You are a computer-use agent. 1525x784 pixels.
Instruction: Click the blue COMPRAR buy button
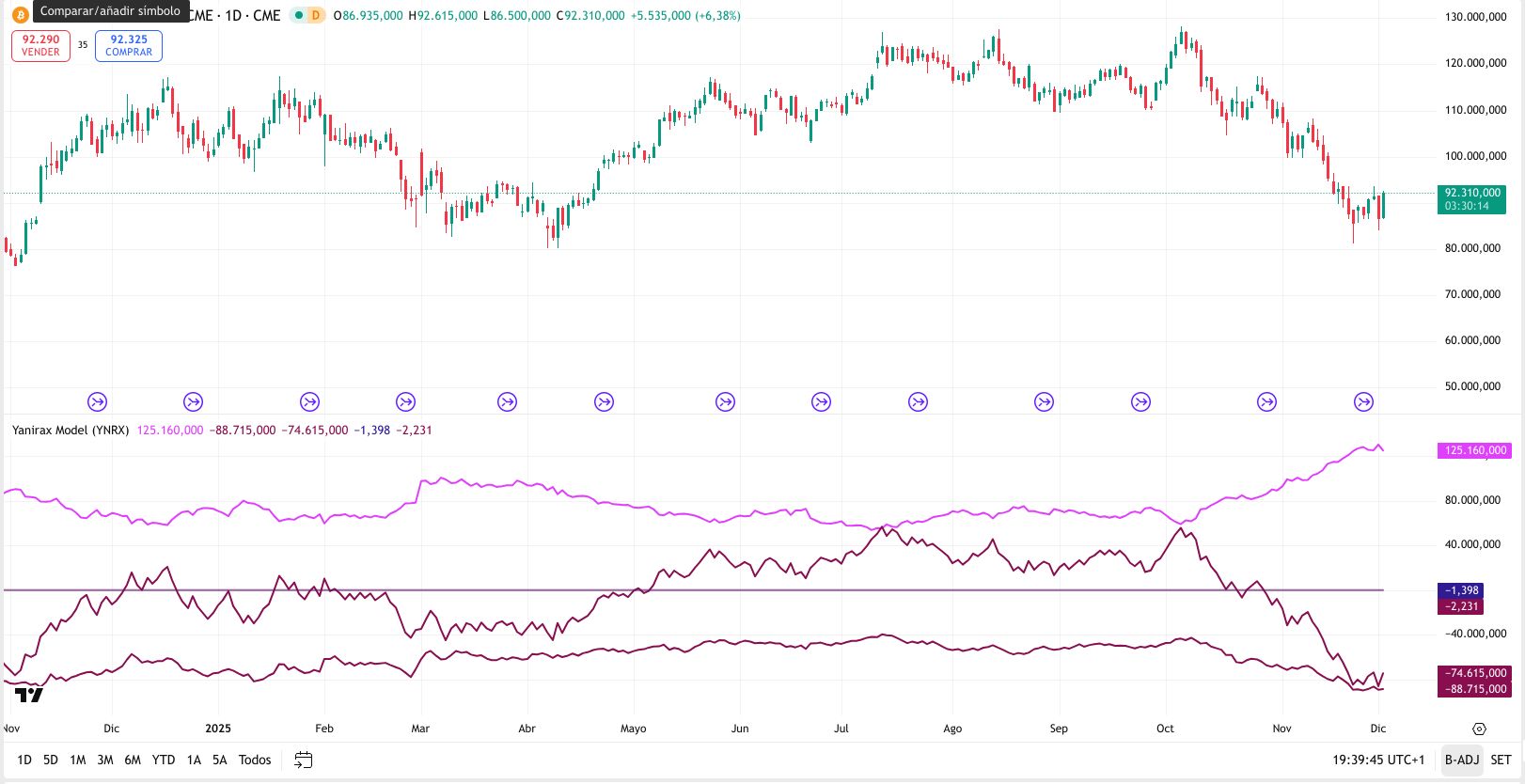pyautogui.click(x=129, y=45)
